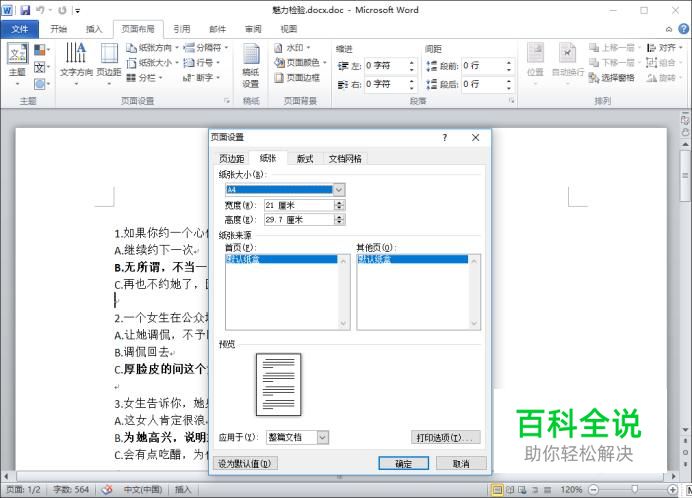Open the 行号 line numbers dropdown
Image resolution: width=692 pixels, height=498 pixels.
202,63
